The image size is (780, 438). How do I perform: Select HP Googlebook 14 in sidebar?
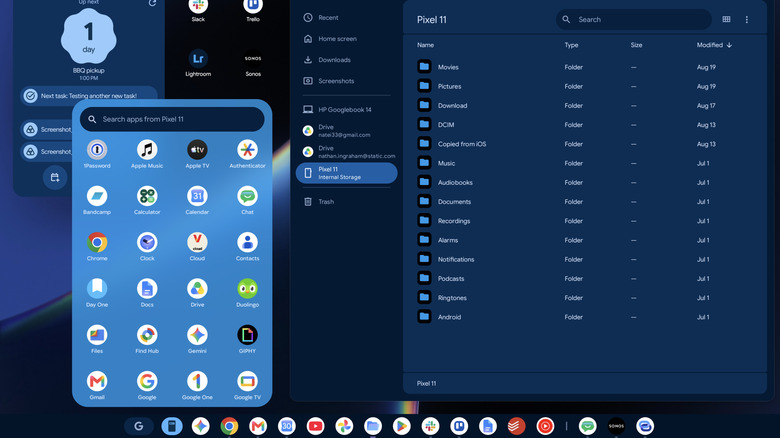tap(346, 110)
